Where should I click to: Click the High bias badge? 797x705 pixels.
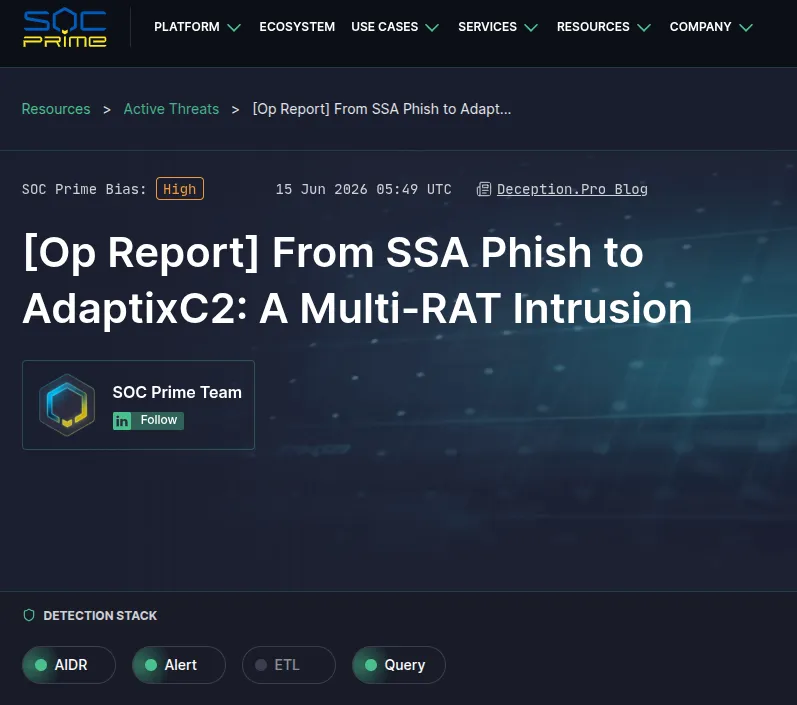179,189
